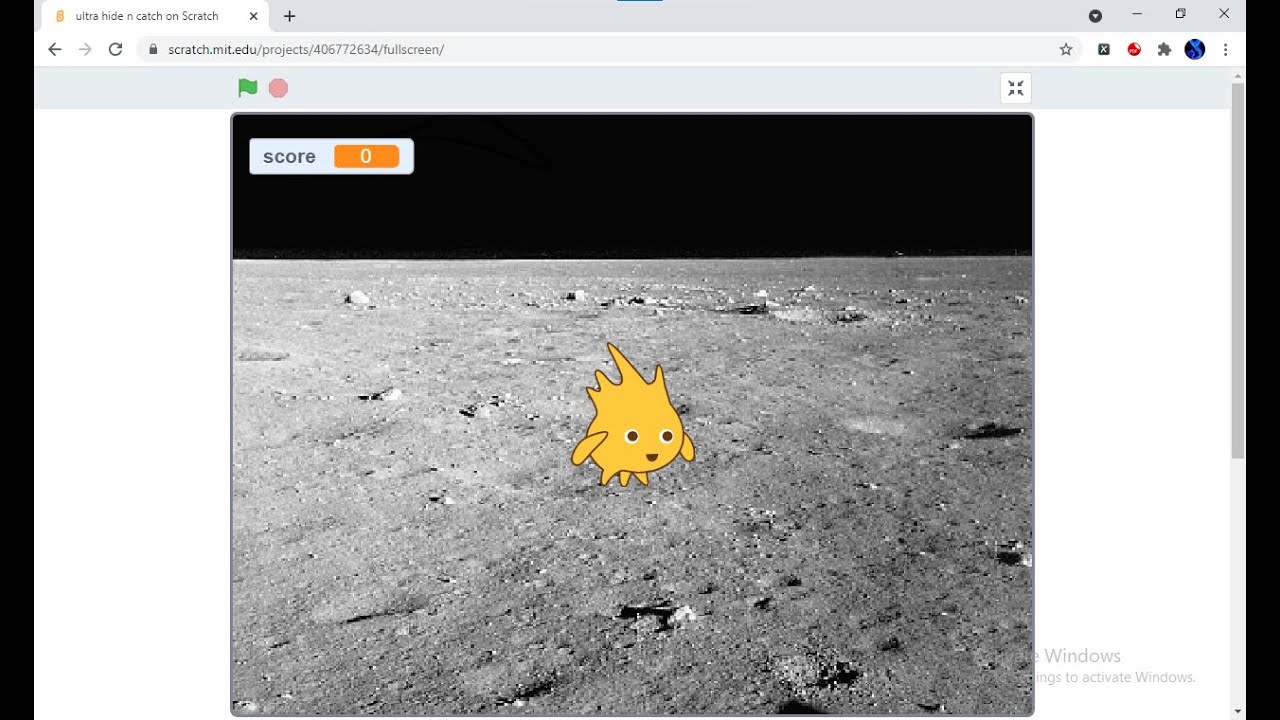Open the Chrome profile avatar
The height and width of the screenshot is (720, 1280).
[1195, 49]
